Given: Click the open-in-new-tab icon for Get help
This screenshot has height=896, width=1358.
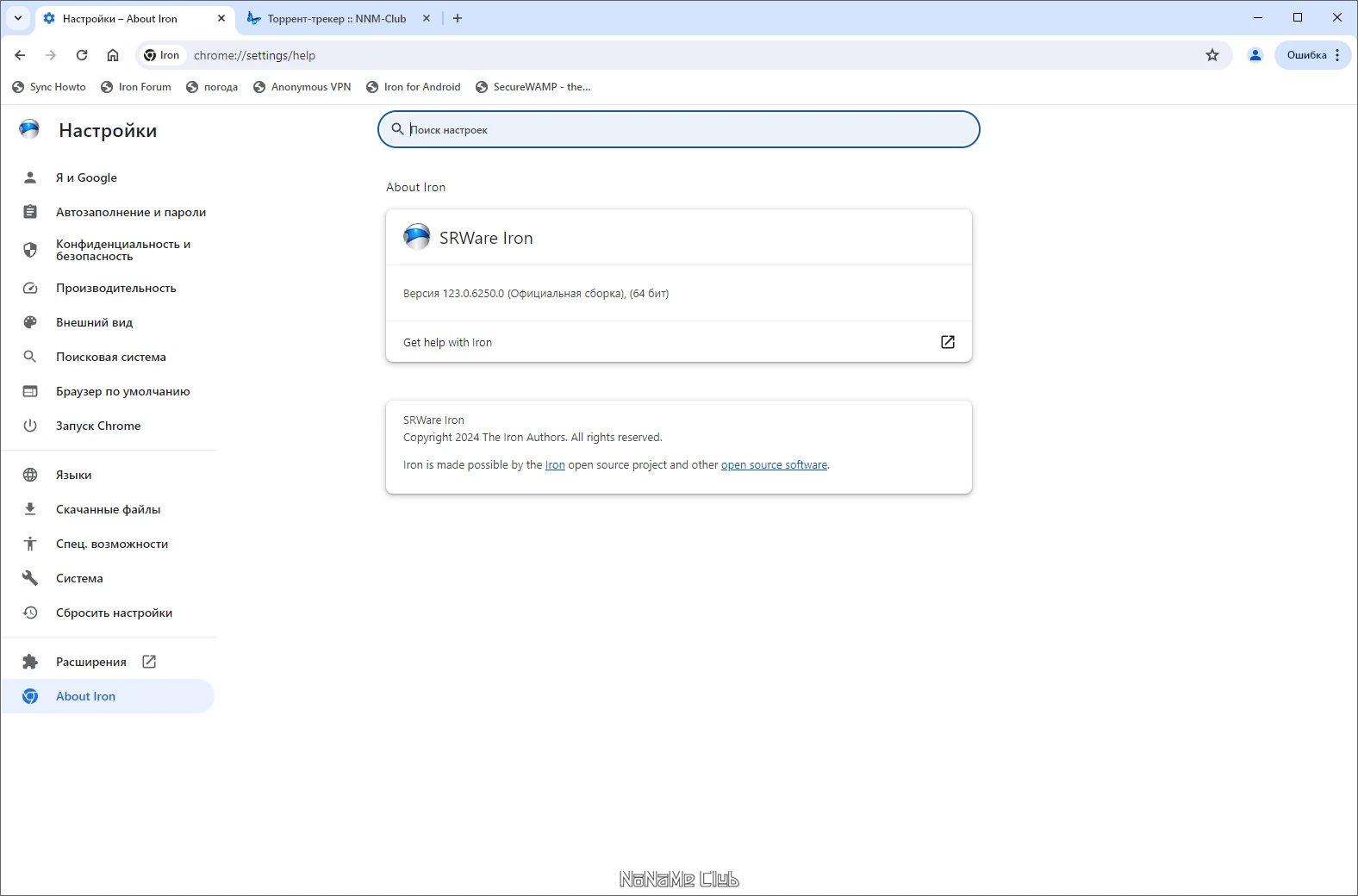Looking at the screenshot, I should click(x=948, y=342).
